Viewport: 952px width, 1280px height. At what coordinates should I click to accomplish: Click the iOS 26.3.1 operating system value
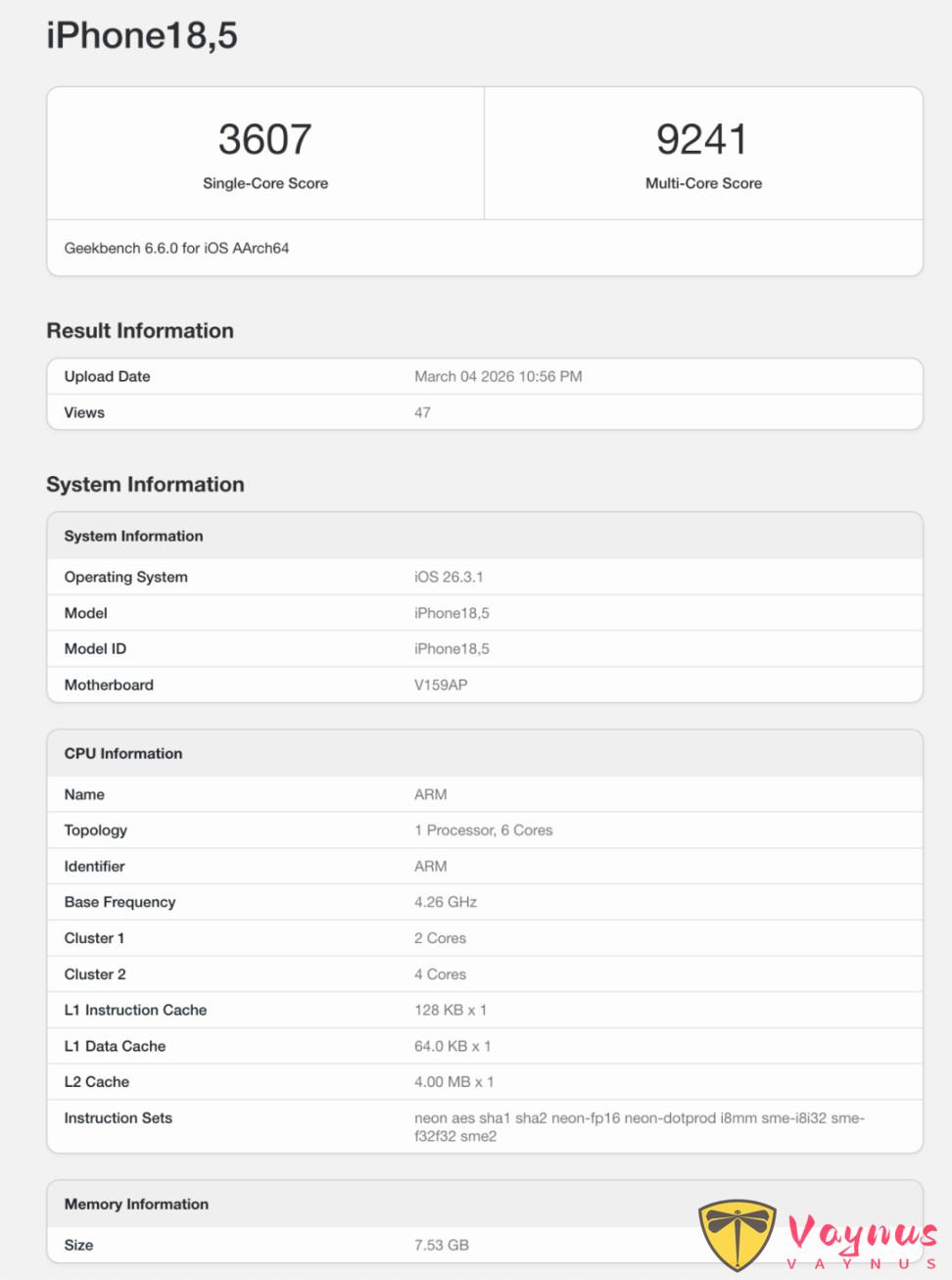point(449,577)
